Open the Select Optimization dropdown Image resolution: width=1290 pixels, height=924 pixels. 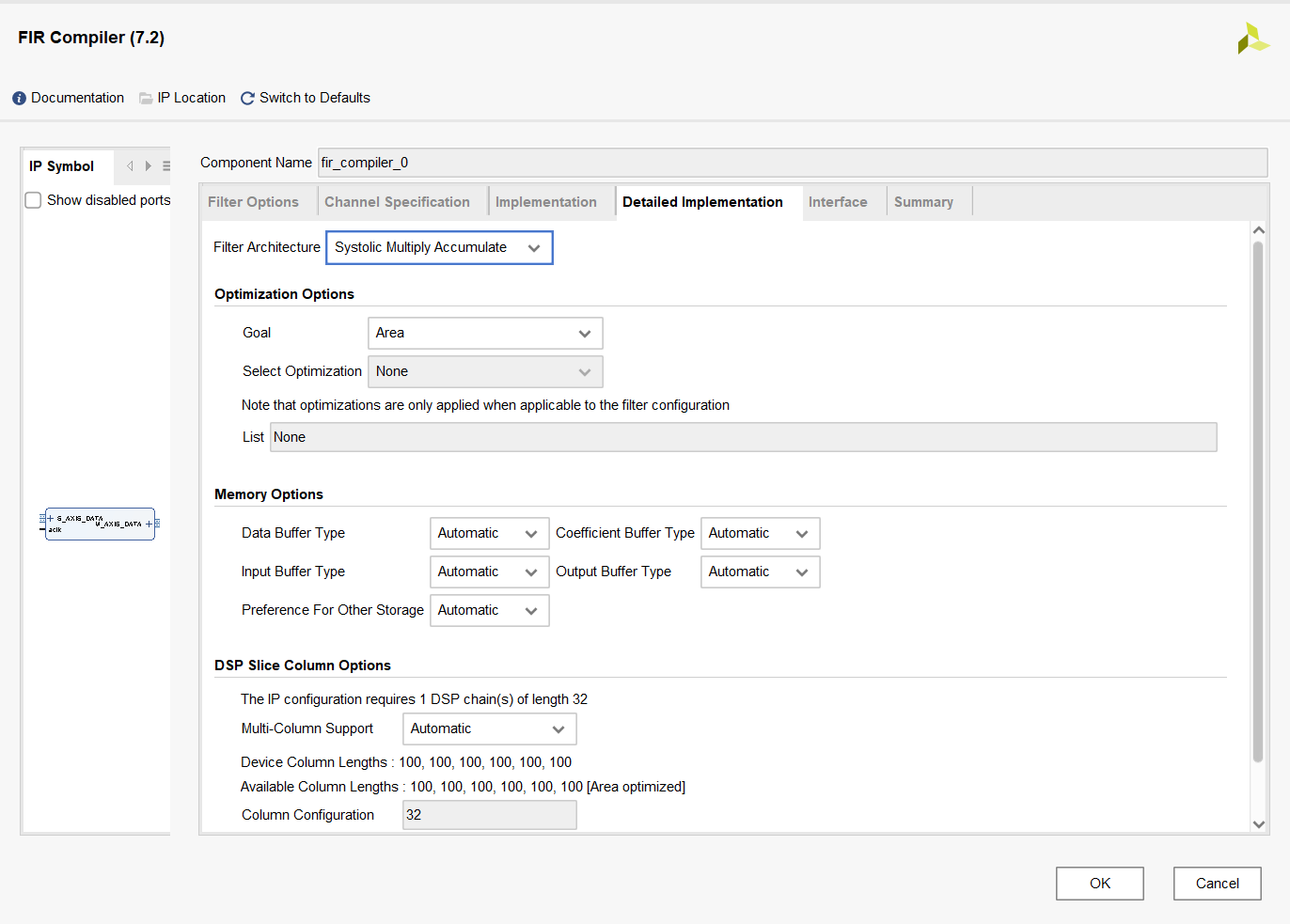click(x=485, y=372)
